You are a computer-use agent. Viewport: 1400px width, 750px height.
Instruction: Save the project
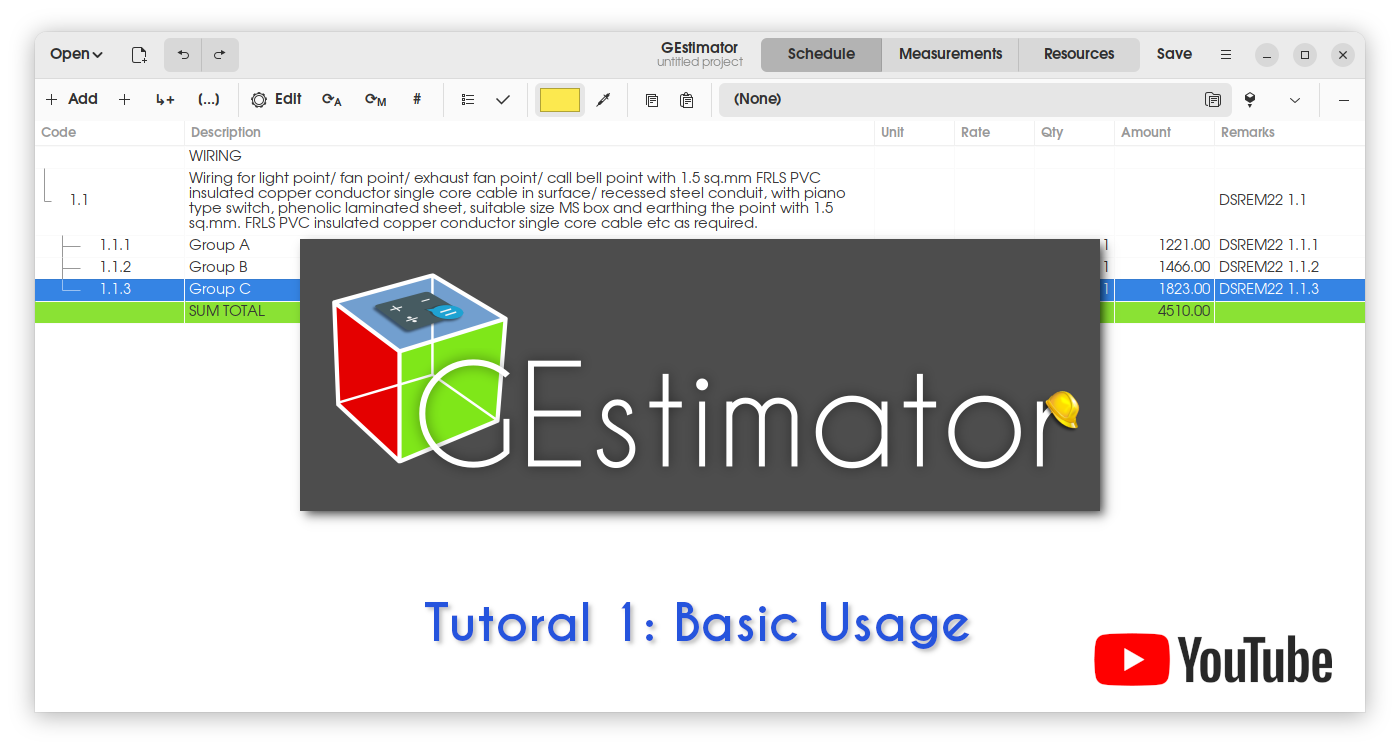1174,54
